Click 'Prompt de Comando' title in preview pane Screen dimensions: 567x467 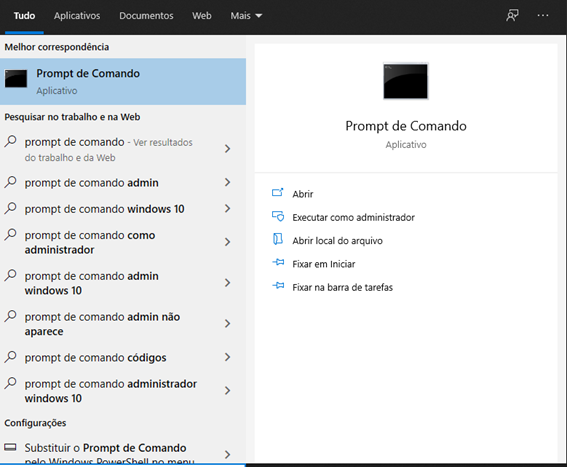[x=406, y=126]
